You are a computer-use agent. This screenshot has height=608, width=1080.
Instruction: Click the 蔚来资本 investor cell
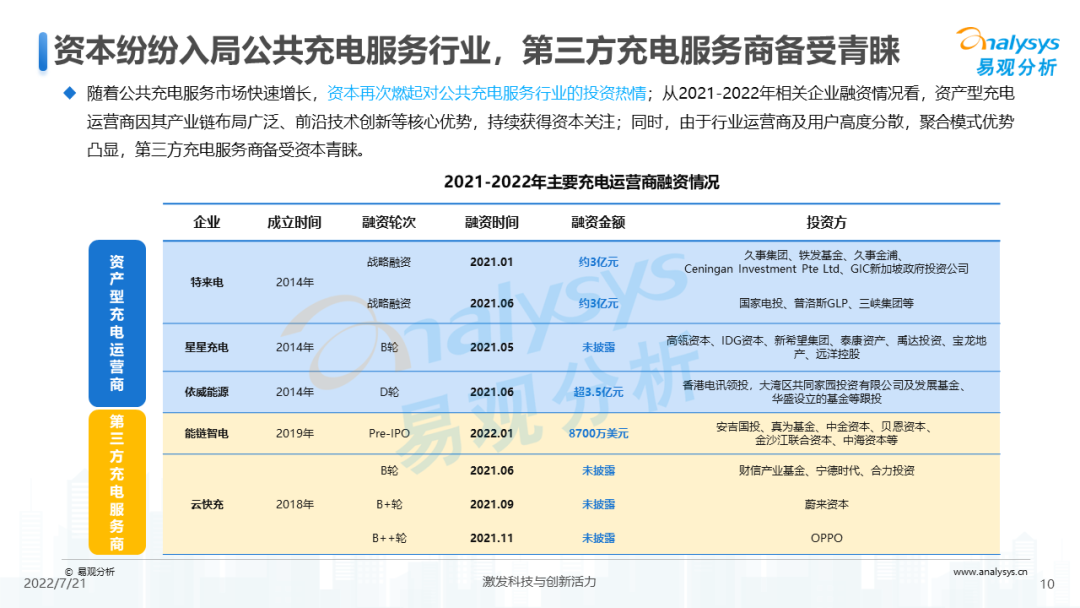[x=827, y=504]
